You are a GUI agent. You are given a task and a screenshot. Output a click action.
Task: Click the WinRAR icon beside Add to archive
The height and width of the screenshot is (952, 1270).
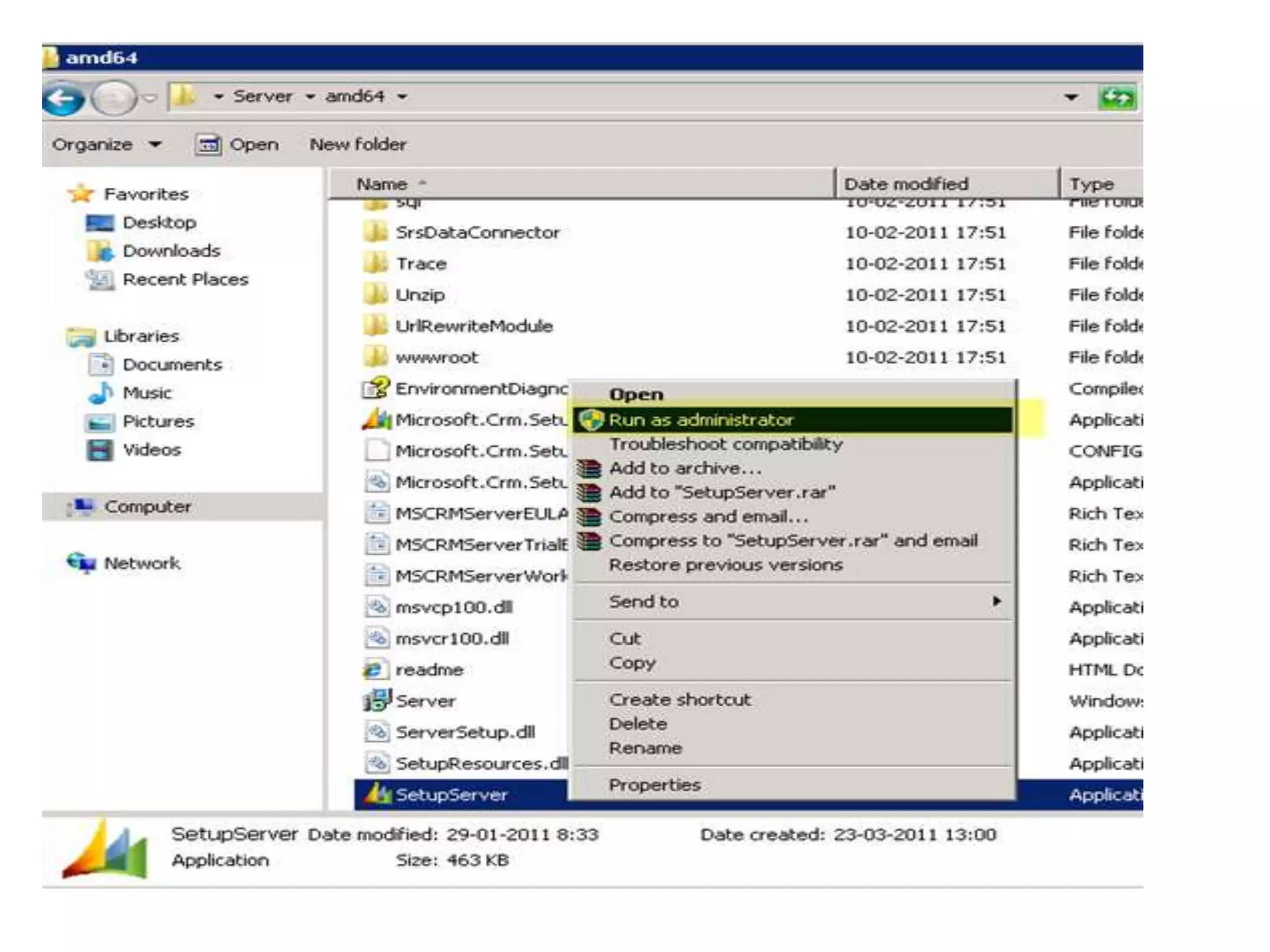(x=589, y=469)
